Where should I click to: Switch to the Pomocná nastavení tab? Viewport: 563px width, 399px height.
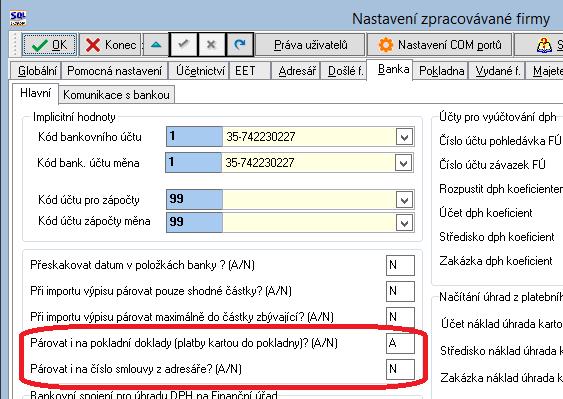(x=115, y=71)
